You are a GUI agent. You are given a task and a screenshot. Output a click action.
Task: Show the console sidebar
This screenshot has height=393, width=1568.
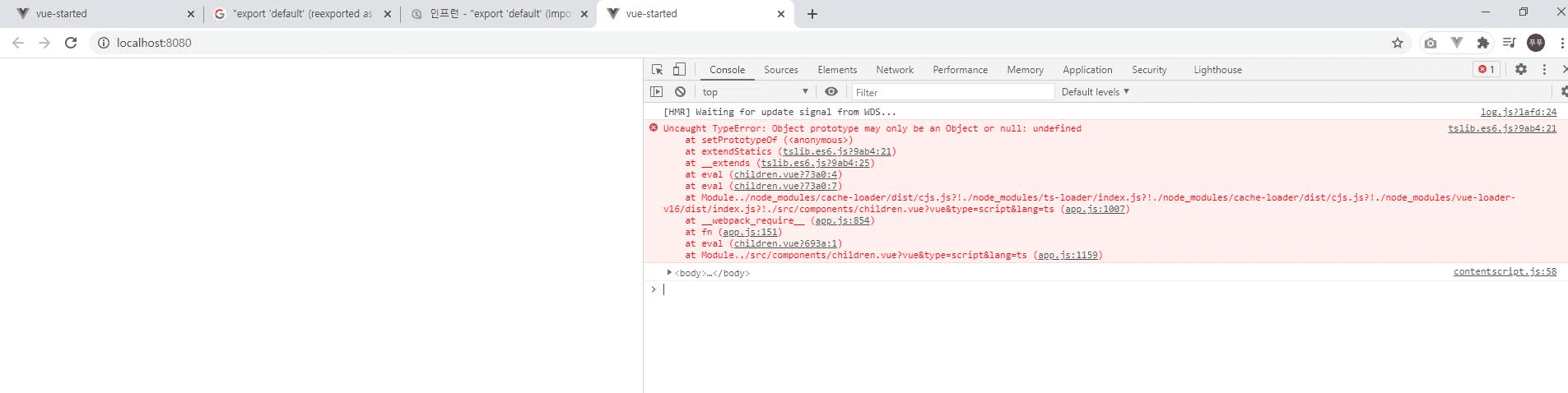pos(656,92)
